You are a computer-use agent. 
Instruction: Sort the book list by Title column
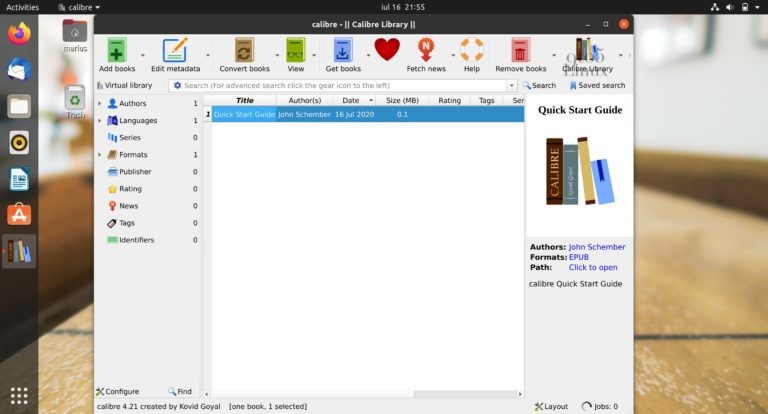point(244,100)
